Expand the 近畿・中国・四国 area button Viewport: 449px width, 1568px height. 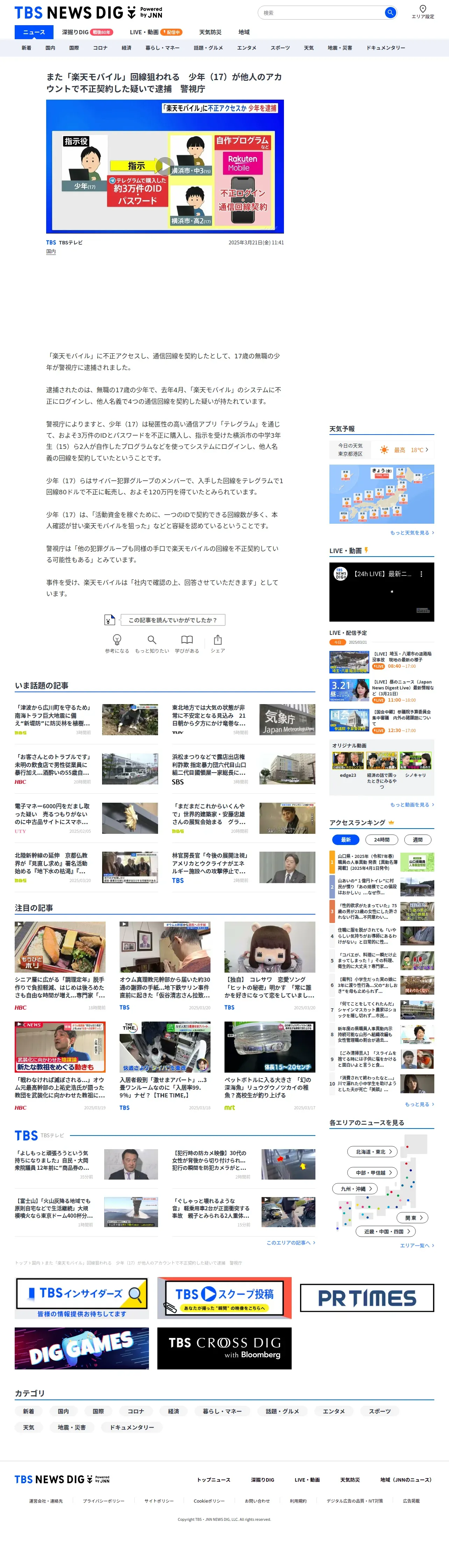[x=386, y=1231]
